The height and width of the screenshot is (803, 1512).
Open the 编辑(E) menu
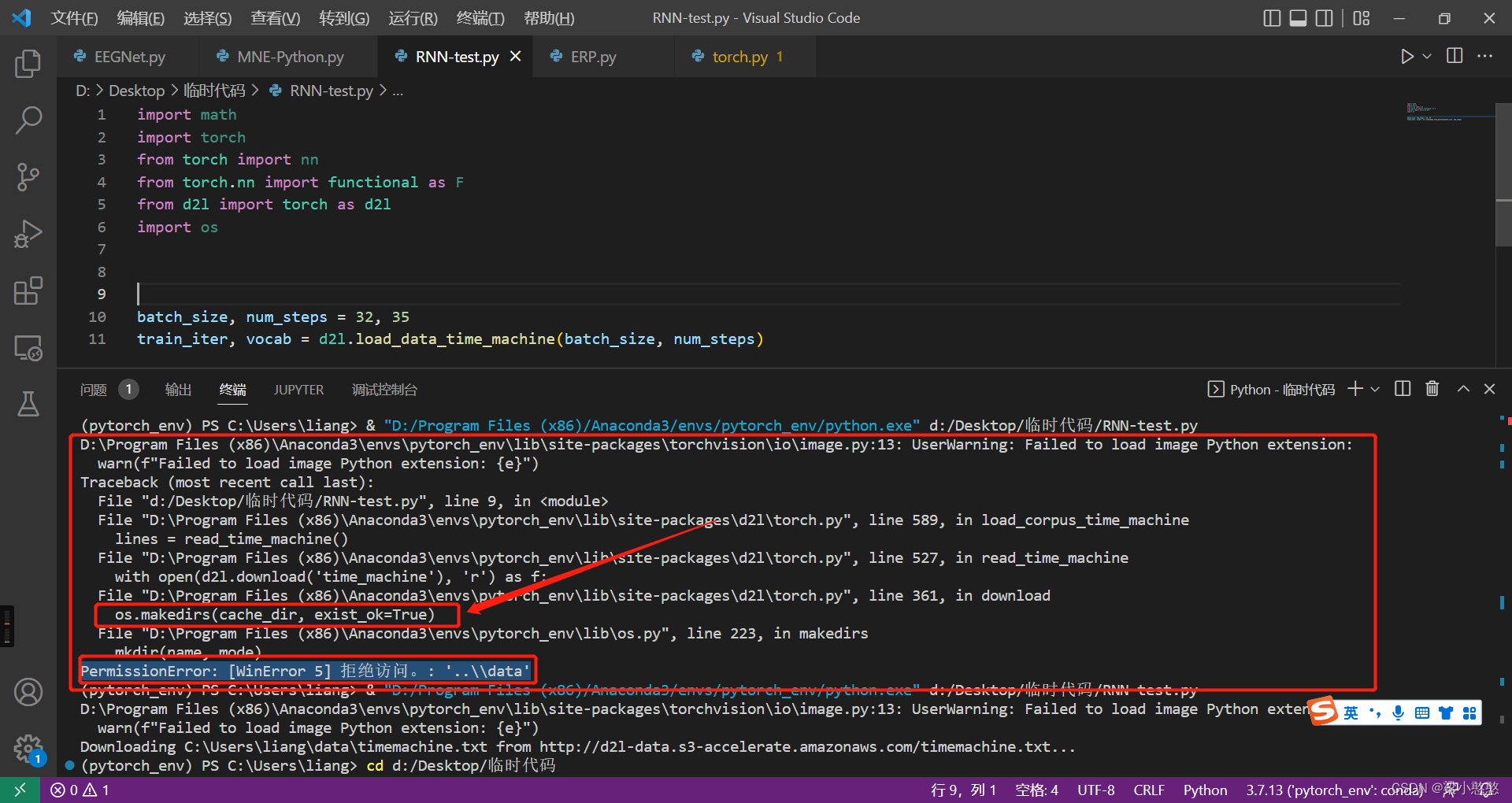[141, 18]
